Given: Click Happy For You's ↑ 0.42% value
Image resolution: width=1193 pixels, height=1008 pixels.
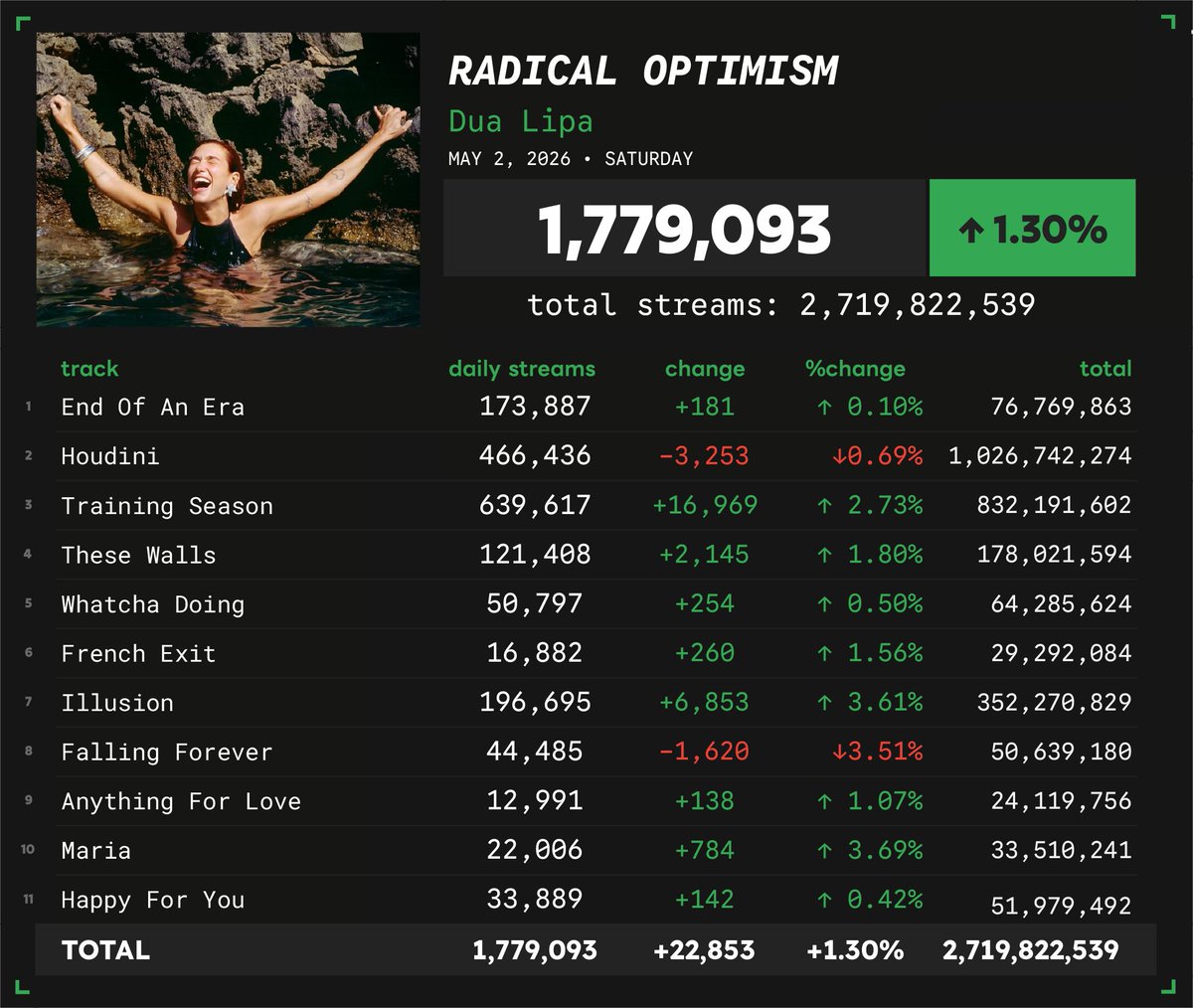Looking at the screenshot, I should [x=870, y=900].
